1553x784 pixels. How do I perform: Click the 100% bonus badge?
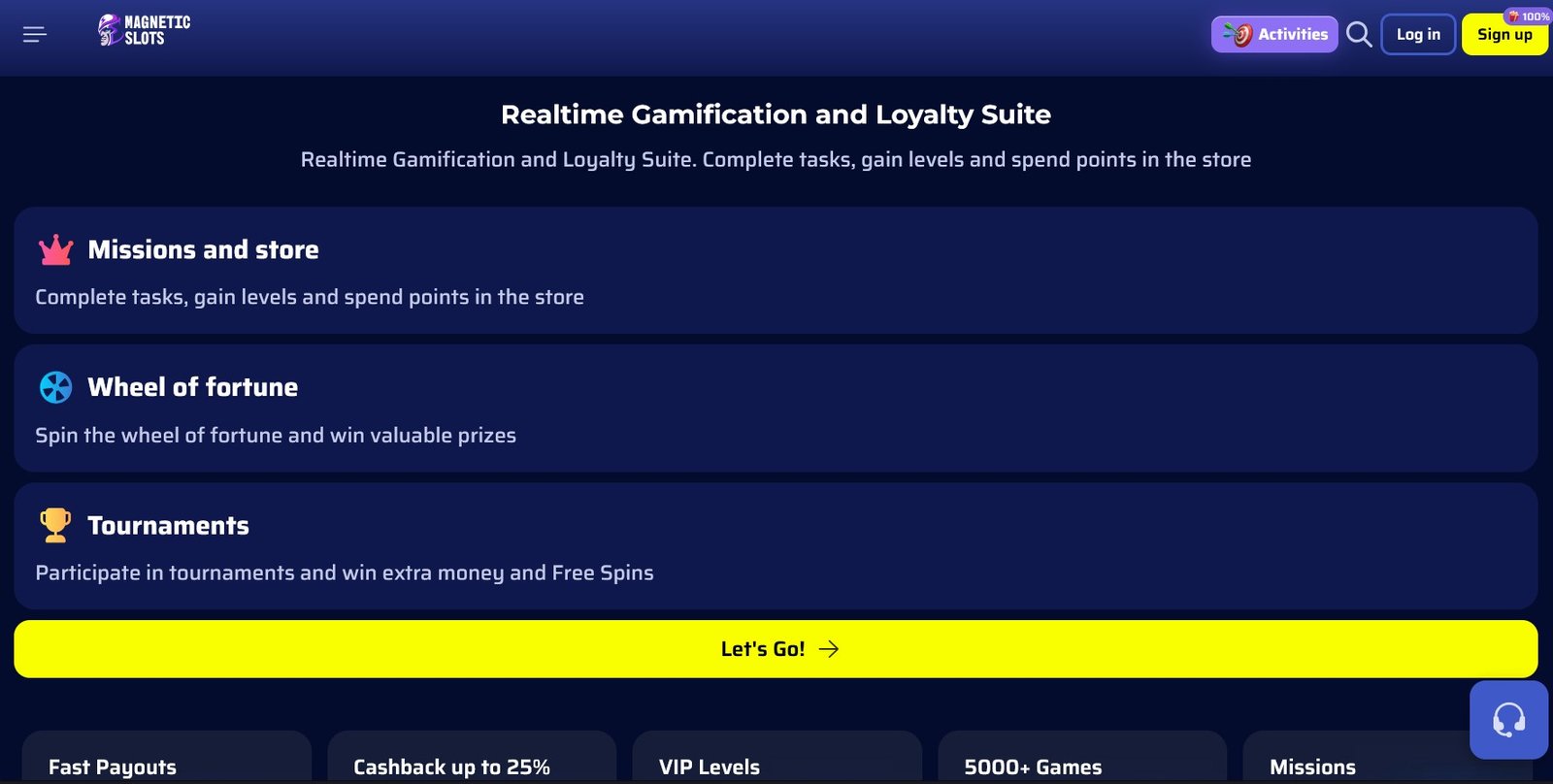(1529, 16)
